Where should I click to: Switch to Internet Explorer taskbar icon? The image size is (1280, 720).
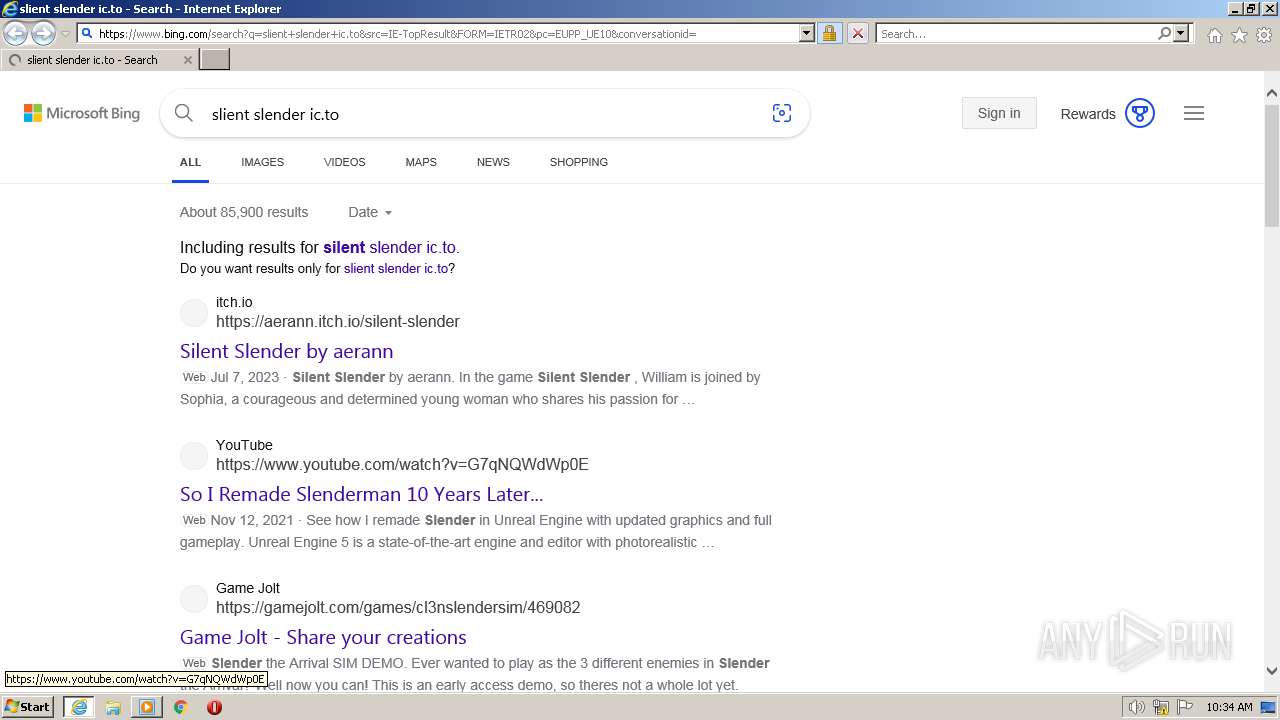tap(79, 707)
